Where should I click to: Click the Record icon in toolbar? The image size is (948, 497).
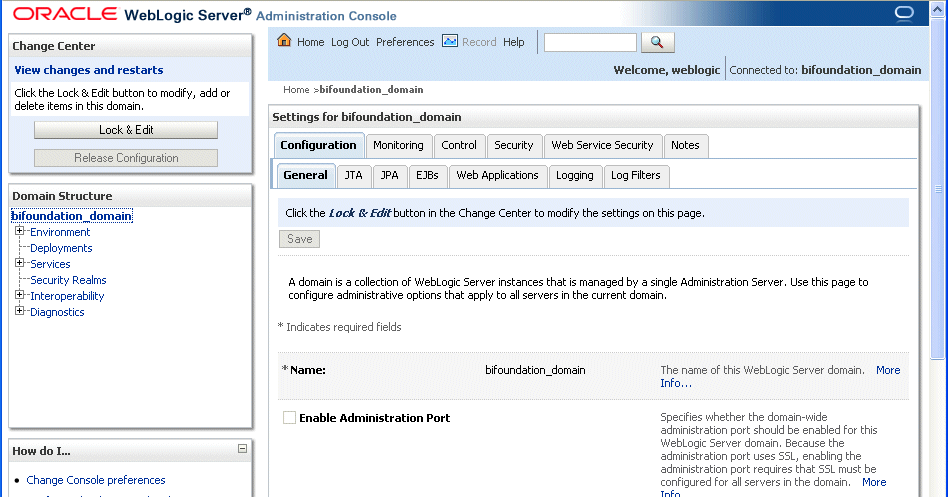pyautogui.click(x=450, y=41)
